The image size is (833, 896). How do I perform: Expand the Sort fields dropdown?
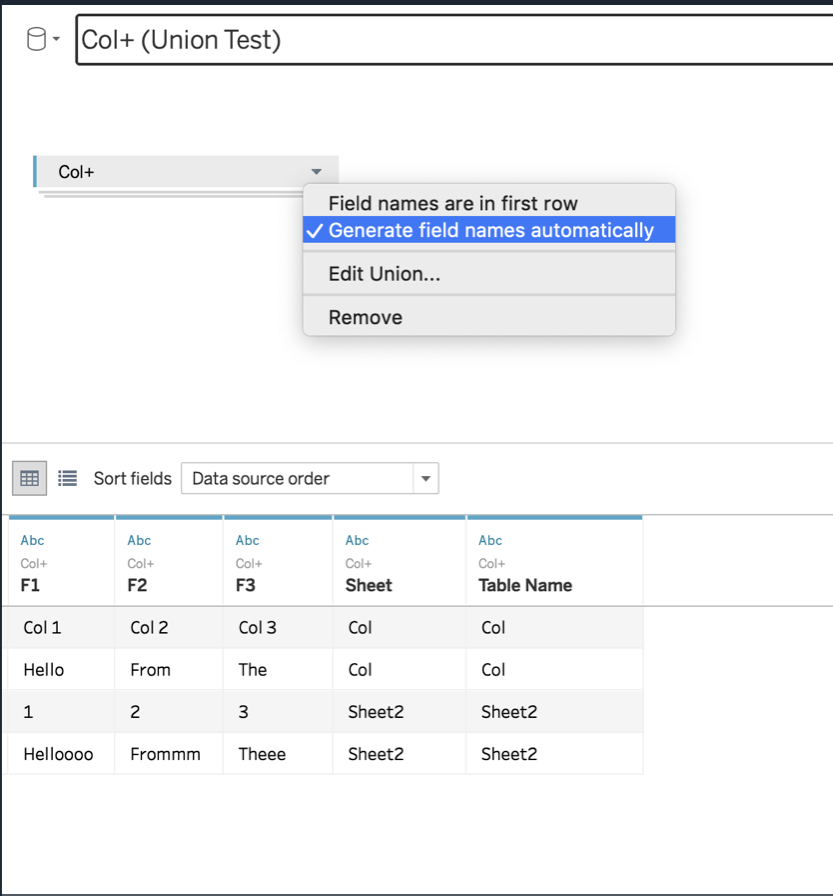click(426, 478)
